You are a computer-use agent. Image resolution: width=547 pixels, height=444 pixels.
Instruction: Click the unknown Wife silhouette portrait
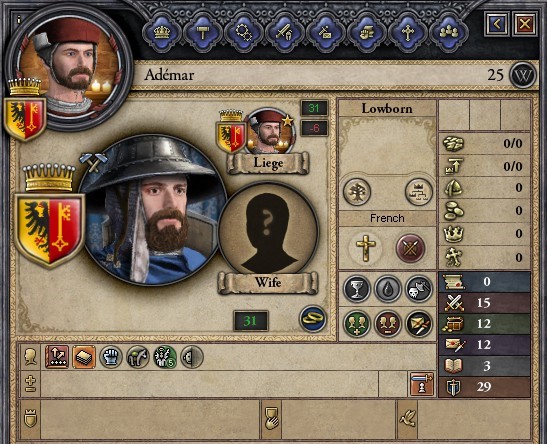tap(268, 232)
